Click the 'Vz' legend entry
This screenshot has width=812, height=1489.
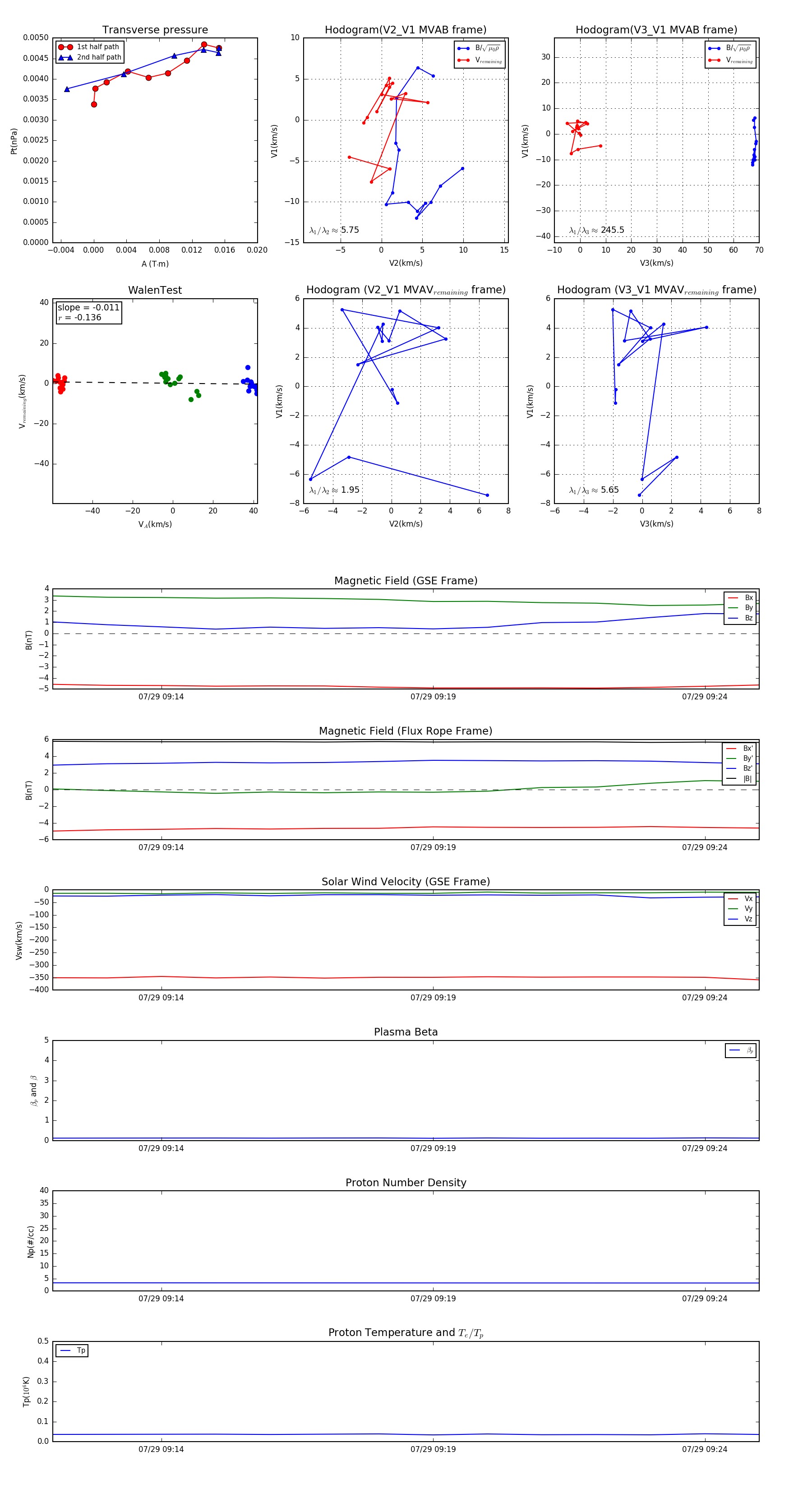tap(740, 919)
